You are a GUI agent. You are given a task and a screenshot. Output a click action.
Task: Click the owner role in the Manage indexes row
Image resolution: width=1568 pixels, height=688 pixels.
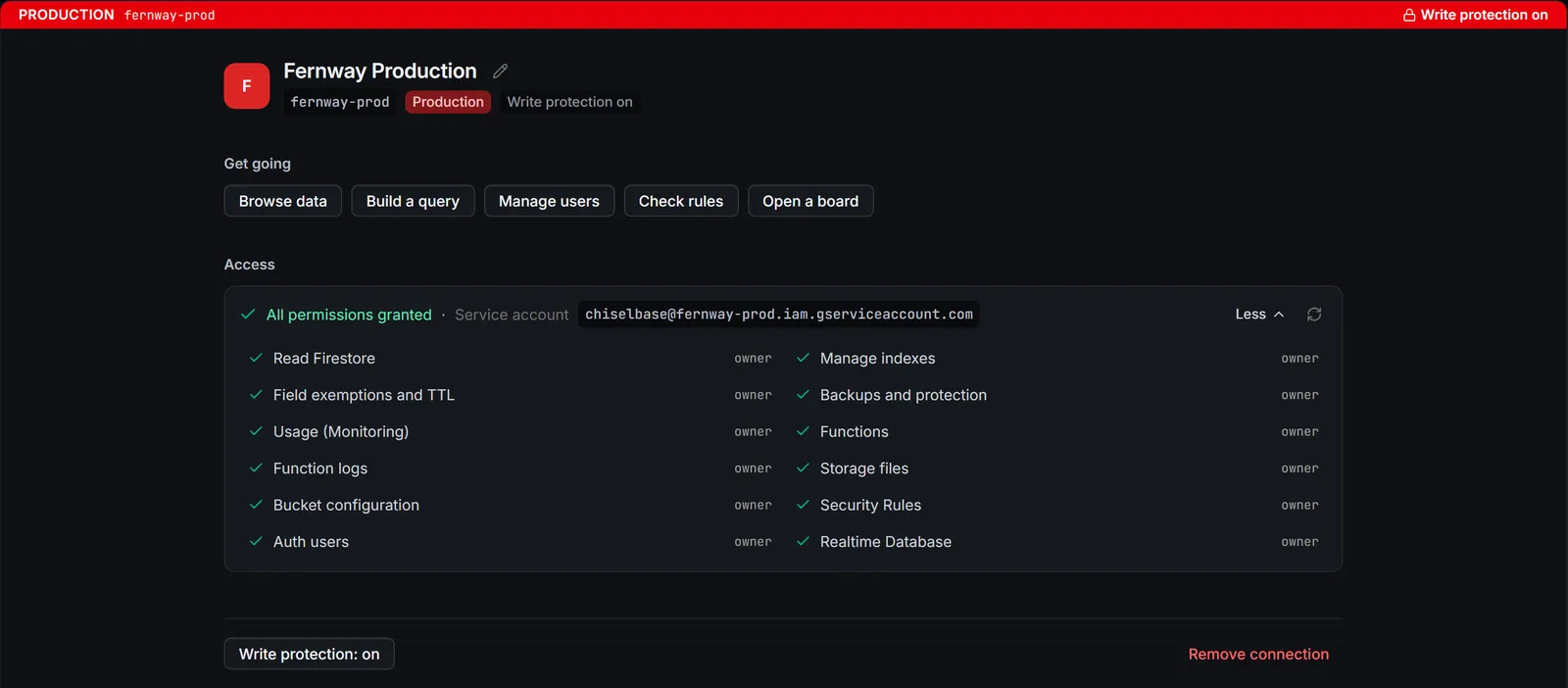coord(1299,359)
